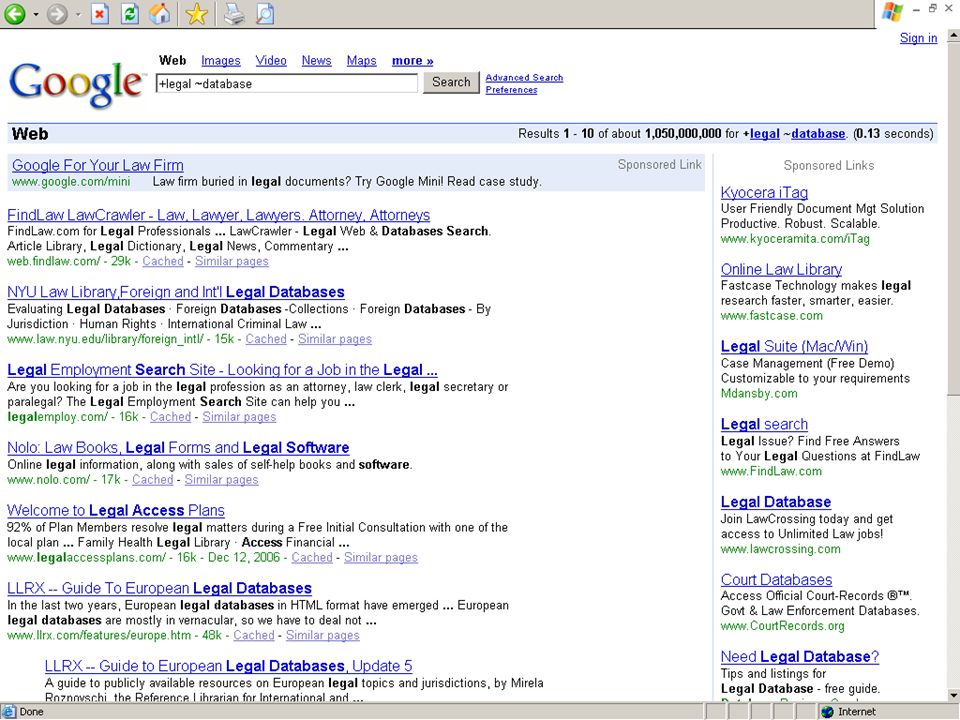Open the more » menu link
Viewport: 960px width, 720px height.
pos(412,61)
